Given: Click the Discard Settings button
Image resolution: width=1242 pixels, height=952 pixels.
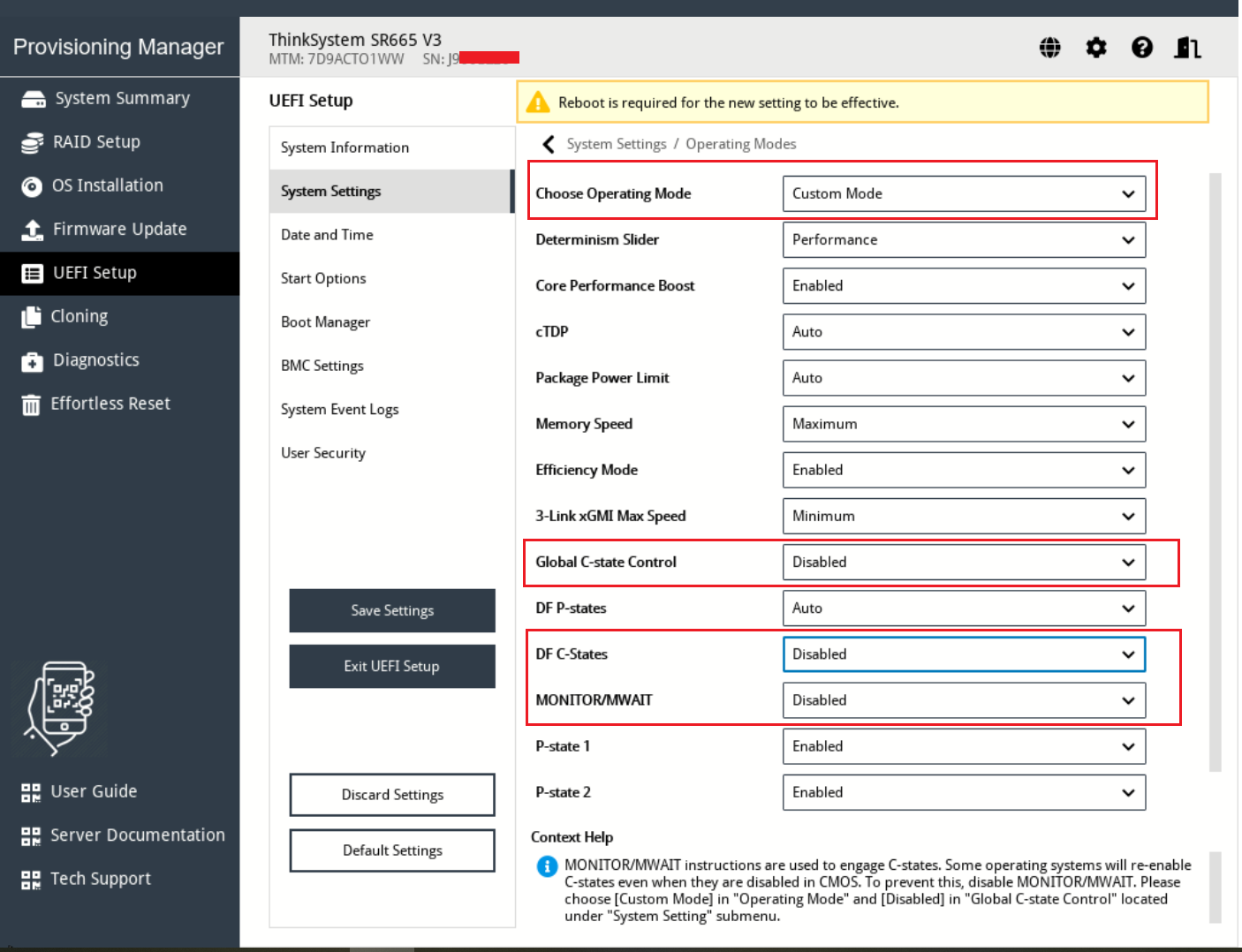Looking at the screenshot, I should [x=392, y=795].
